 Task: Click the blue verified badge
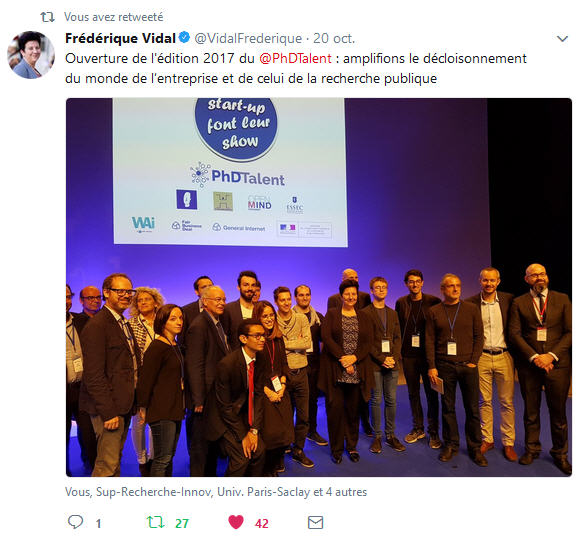[x=184, y=38]
